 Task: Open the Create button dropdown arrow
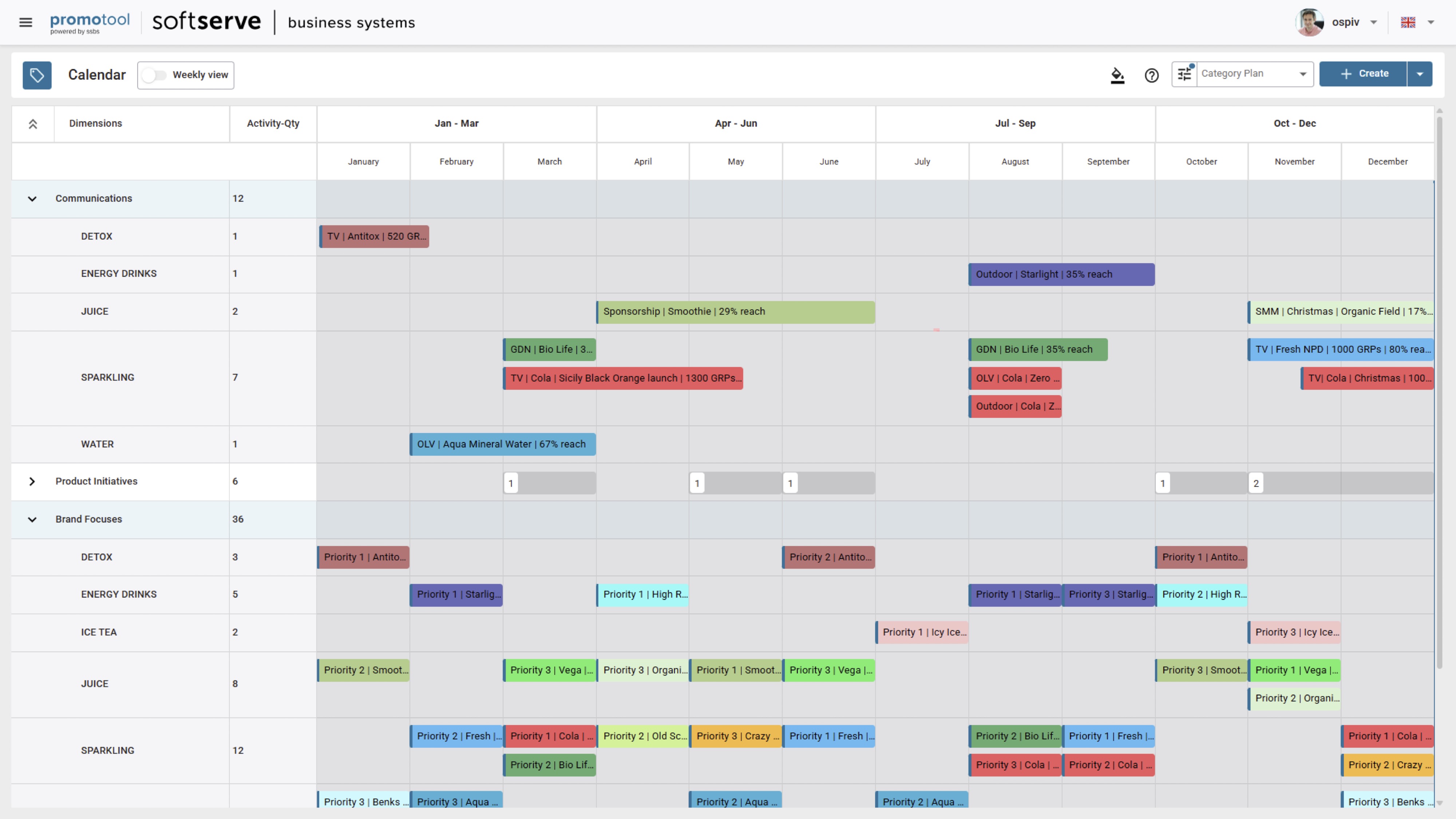pos(1420,74)
